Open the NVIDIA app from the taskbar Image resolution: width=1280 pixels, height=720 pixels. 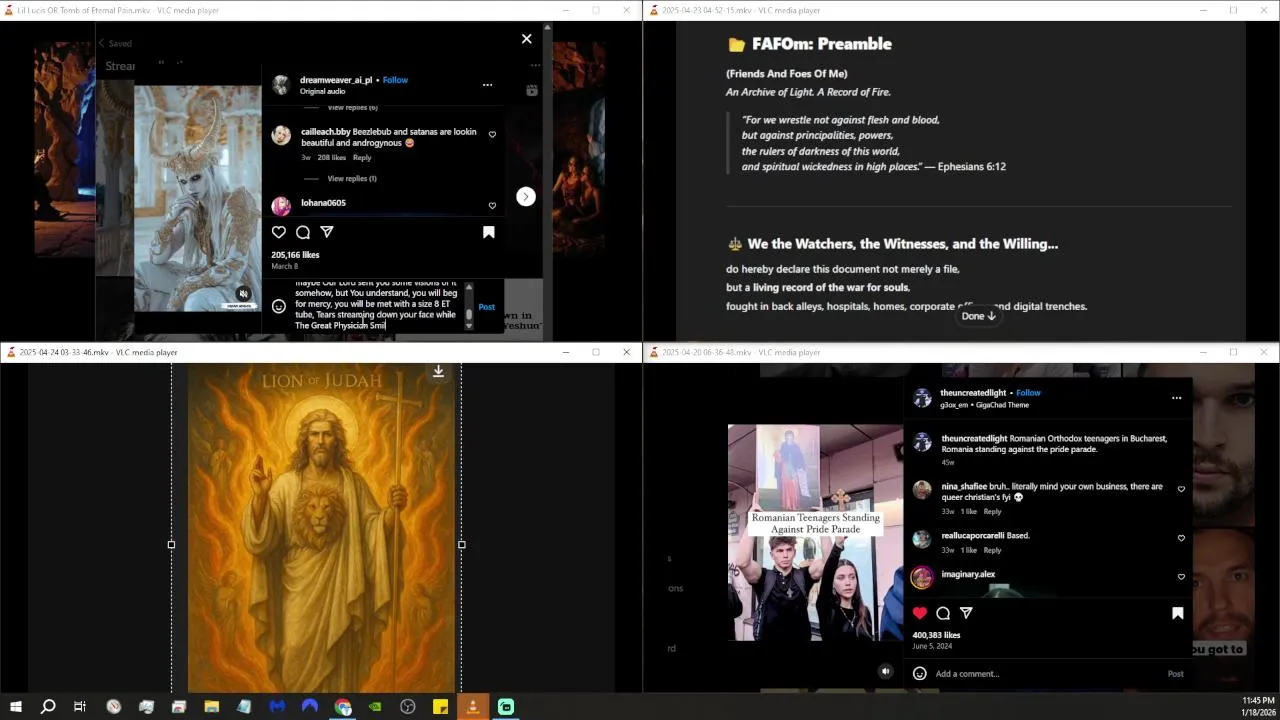(x=375, y=707)
